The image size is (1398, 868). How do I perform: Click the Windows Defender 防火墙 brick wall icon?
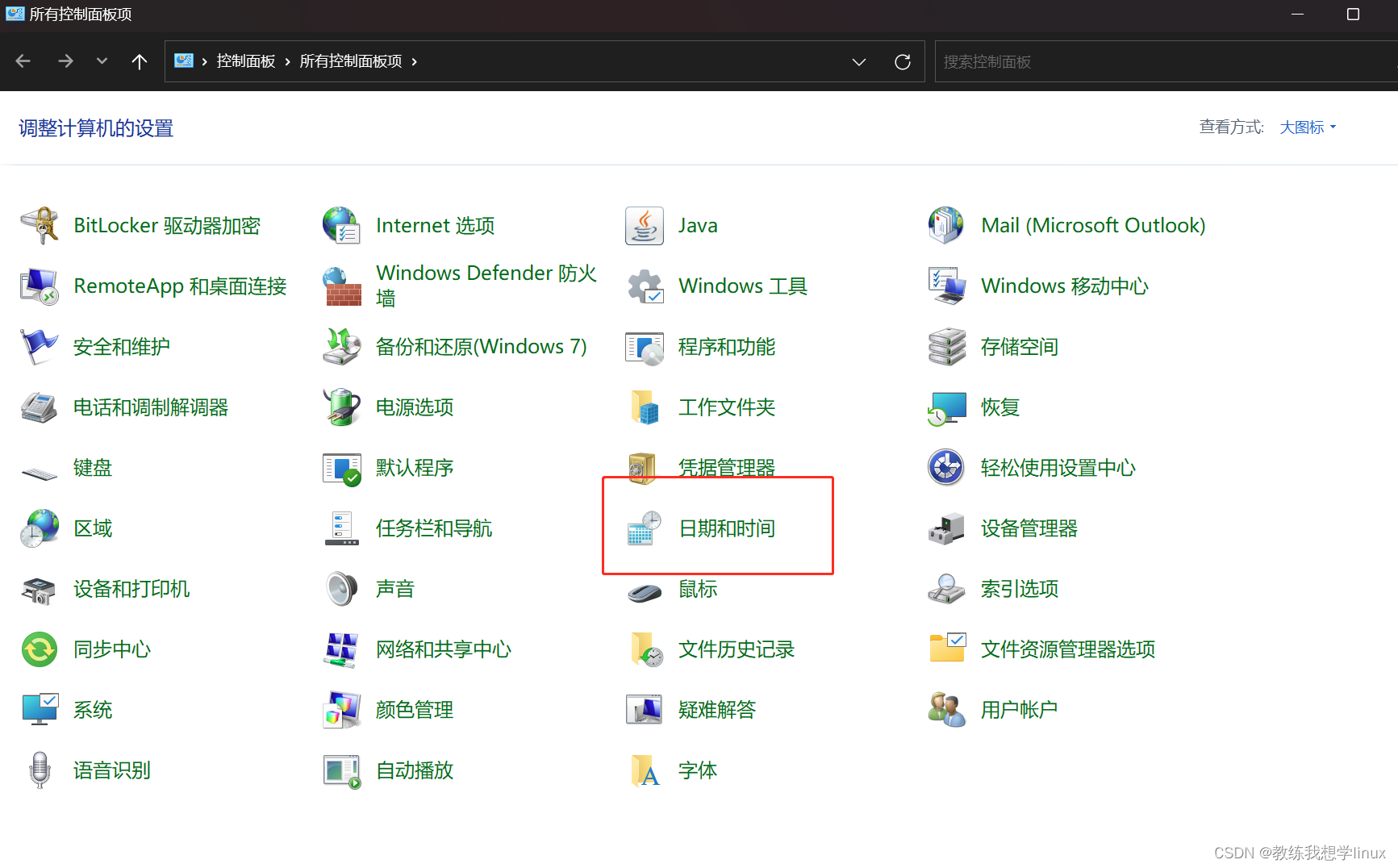point(342,286)
